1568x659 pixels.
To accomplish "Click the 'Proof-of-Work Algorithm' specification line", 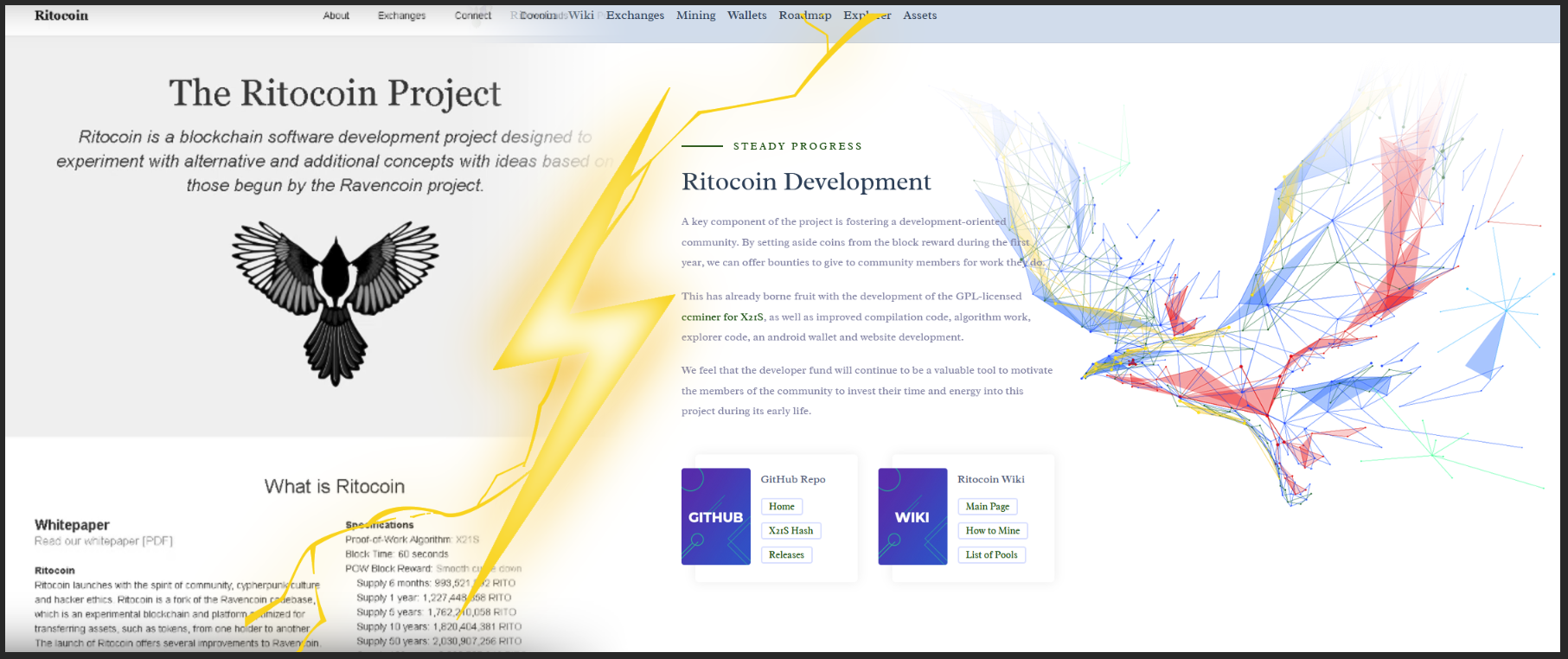I will pos(412,540).
